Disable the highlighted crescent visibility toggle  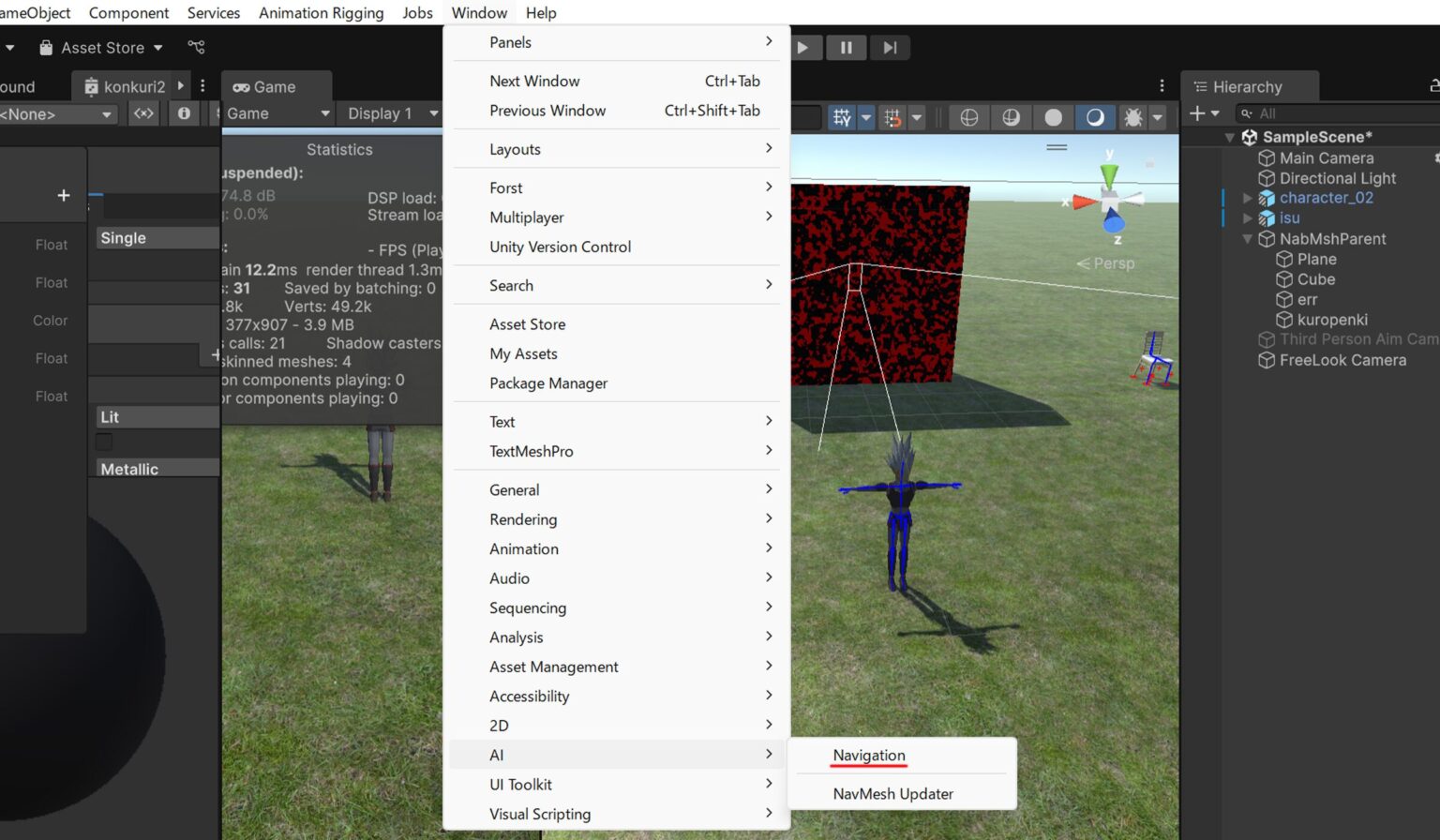pyautogui.click(x=1094, y=116)
